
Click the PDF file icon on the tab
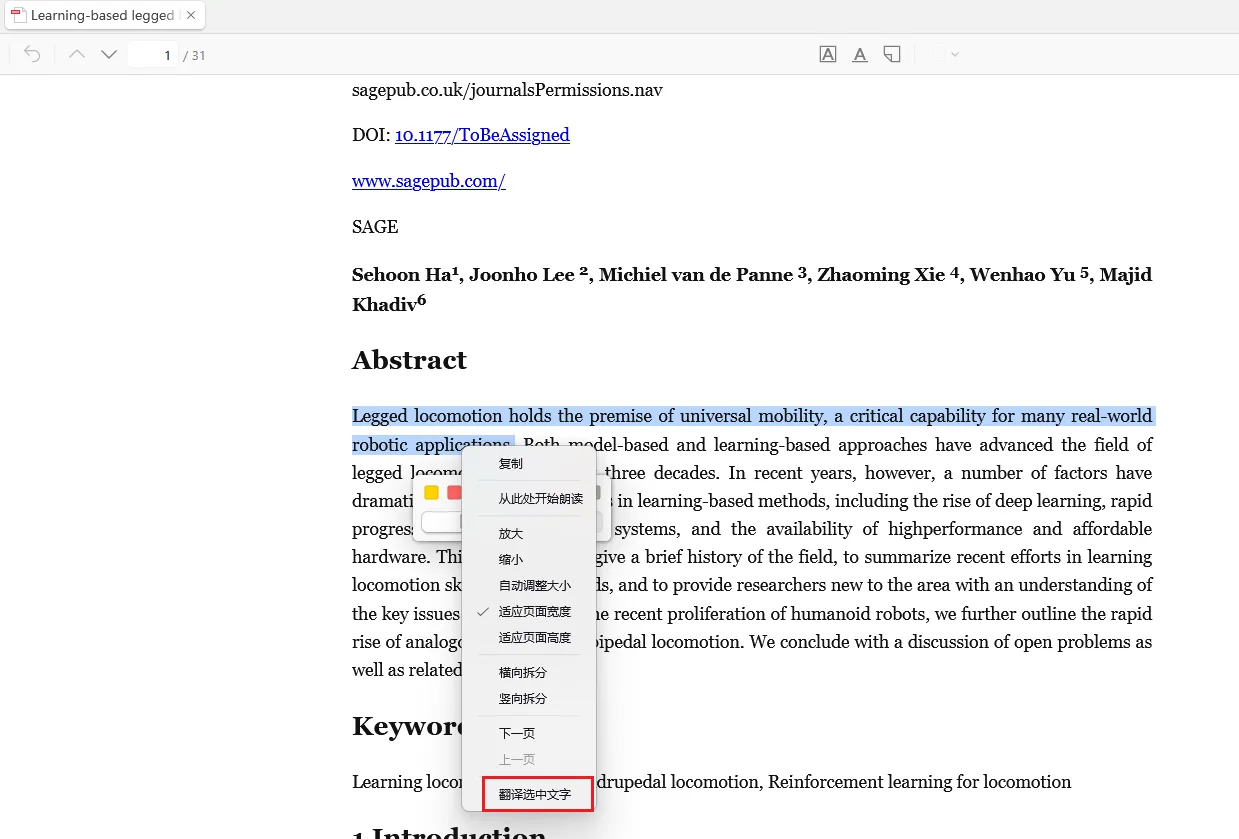18,15
